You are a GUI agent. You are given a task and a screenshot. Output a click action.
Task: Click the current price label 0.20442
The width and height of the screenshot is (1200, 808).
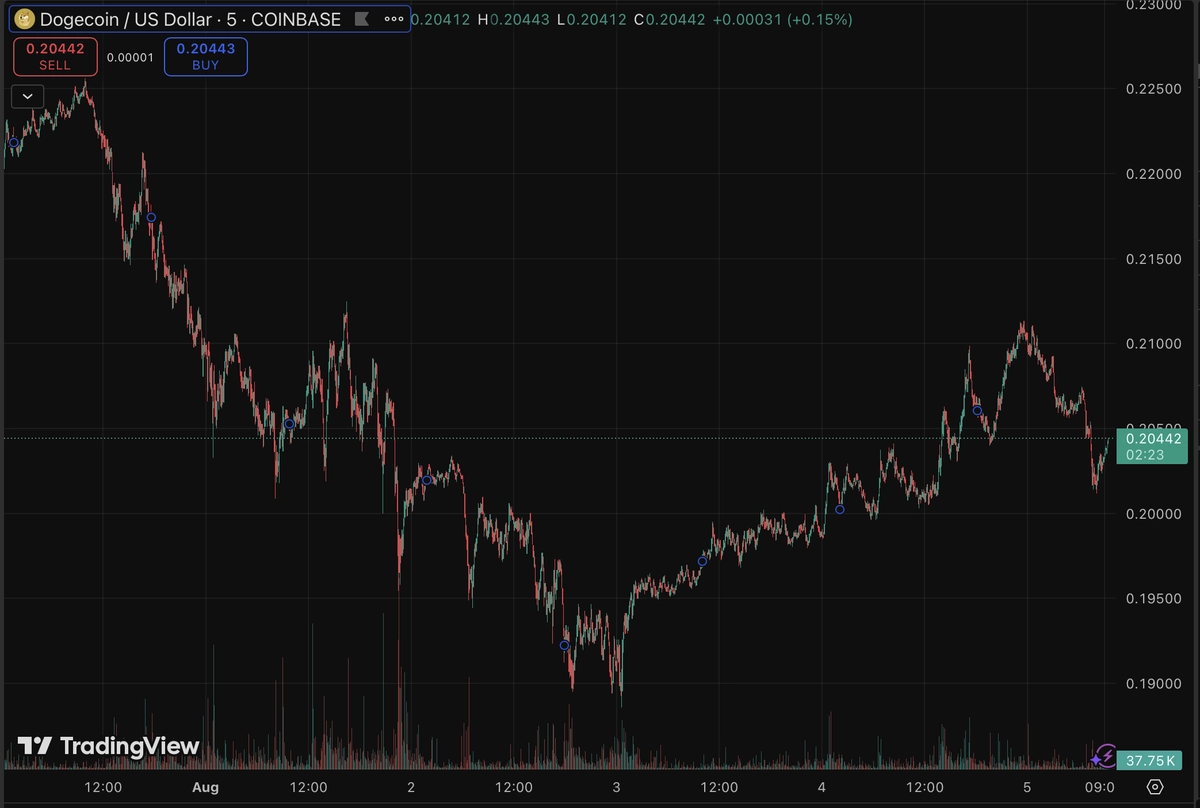pos(1153,438)
